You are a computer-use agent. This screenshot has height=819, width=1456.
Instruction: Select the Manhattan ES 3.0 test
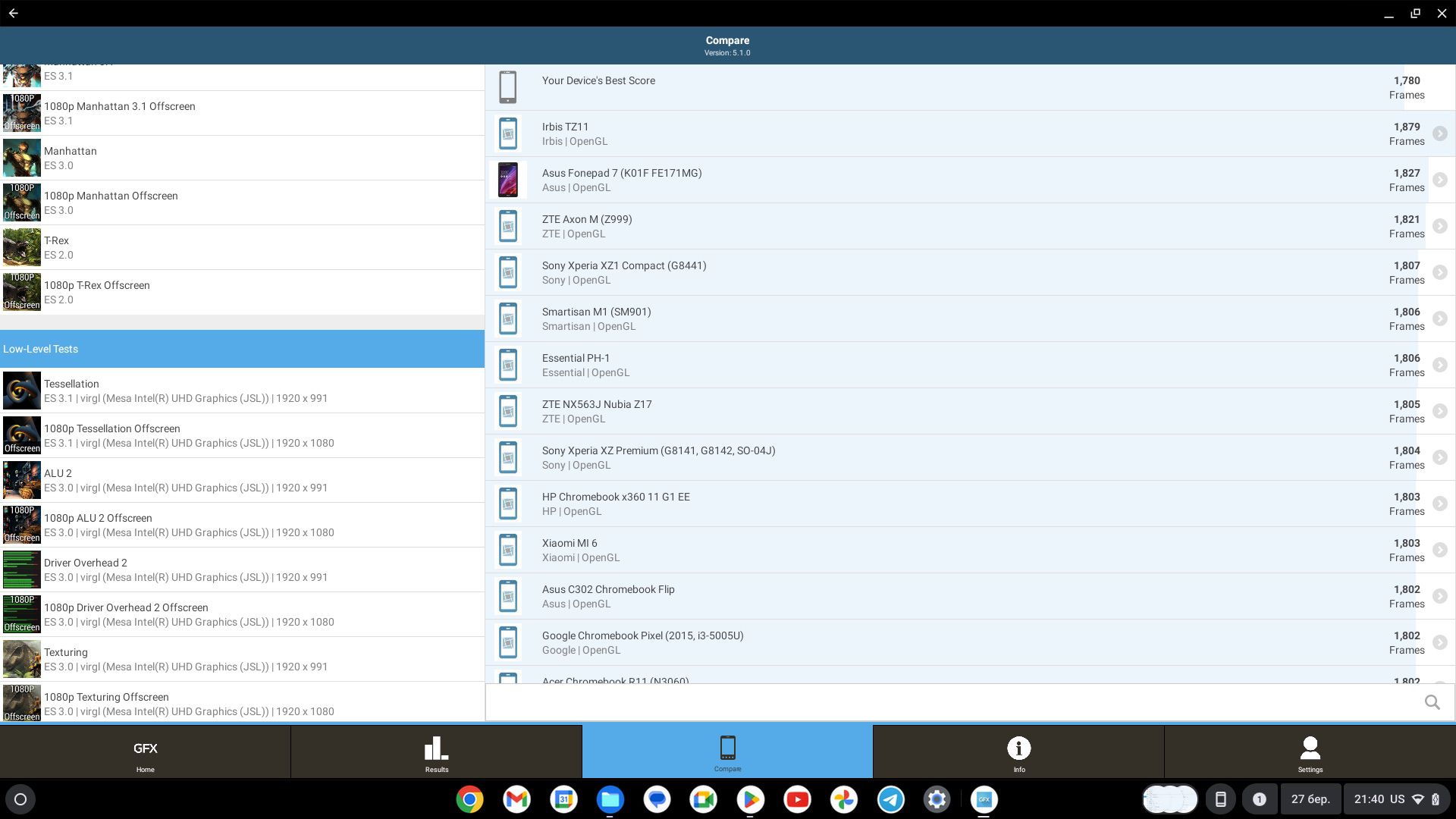(242, 158)
